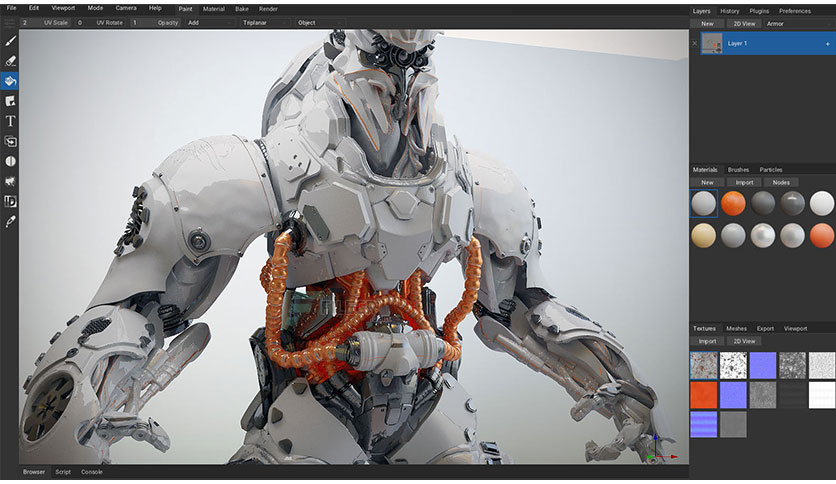This screenshot has width=836, height=484.
Task: Open the Camera menu
Action: click(126, 8)
